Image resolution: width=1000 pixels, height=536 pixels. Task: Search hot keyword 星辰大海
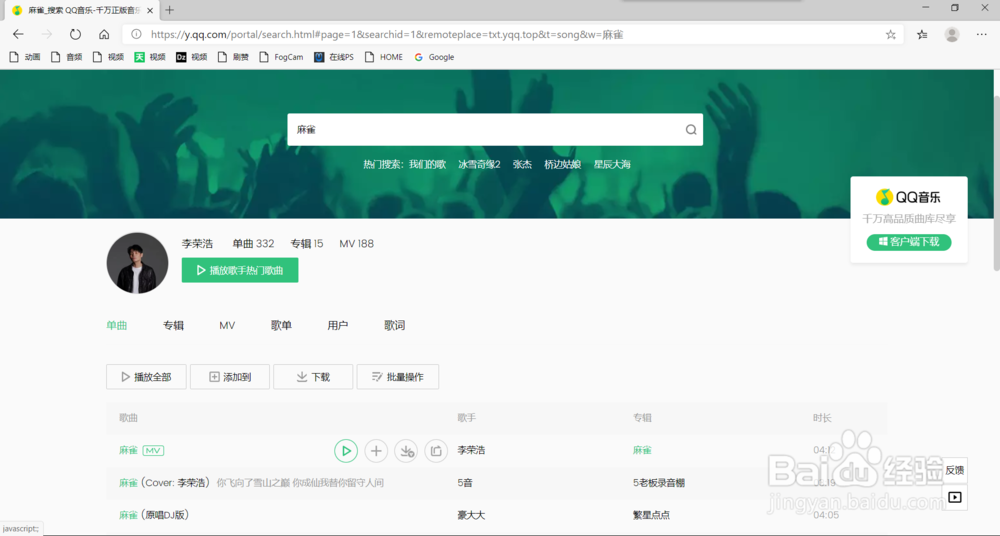(x=612, y=164)
